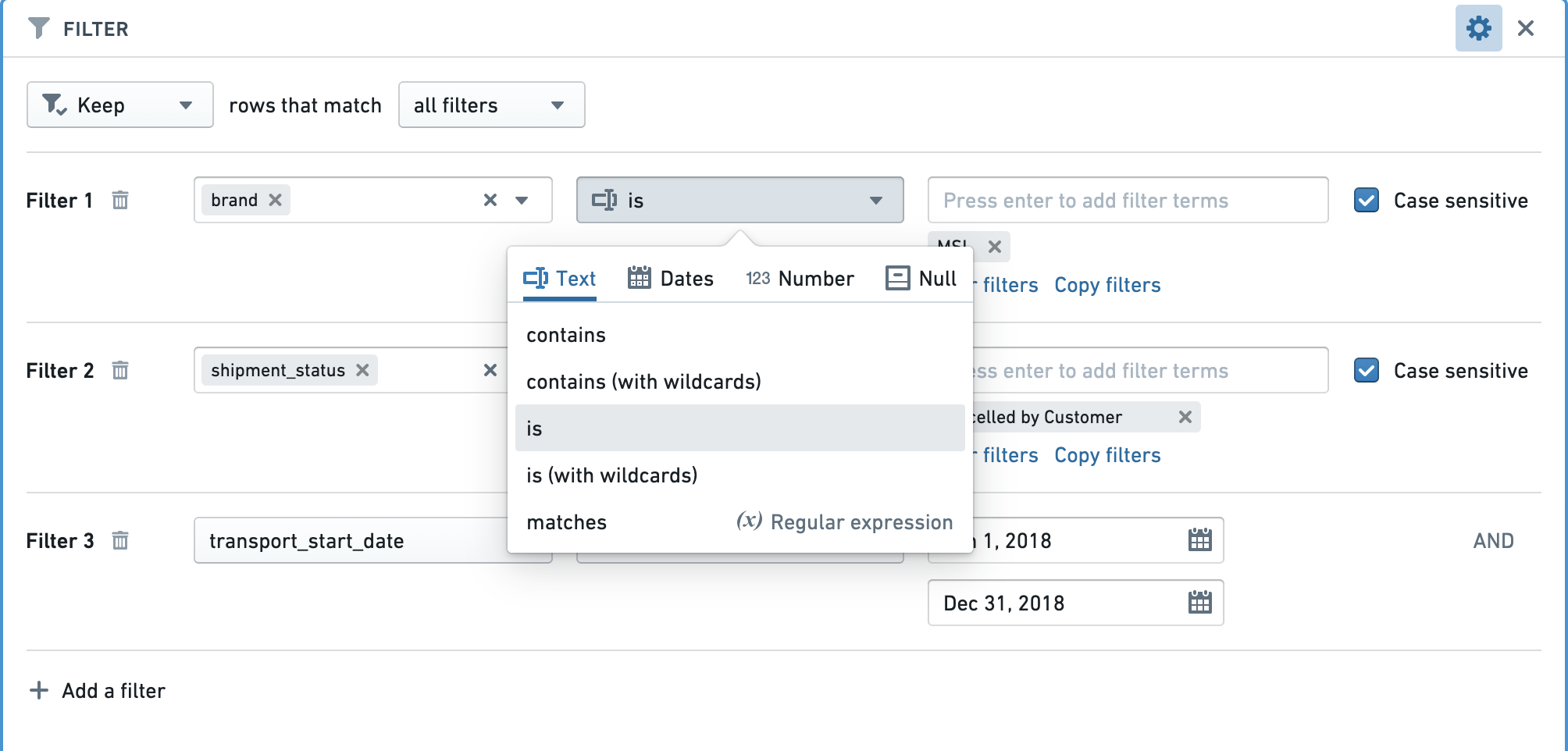This screenshot has width=1568, height=751.
Task: Collapse the 'is' operator dropdown
Action: 739,200
